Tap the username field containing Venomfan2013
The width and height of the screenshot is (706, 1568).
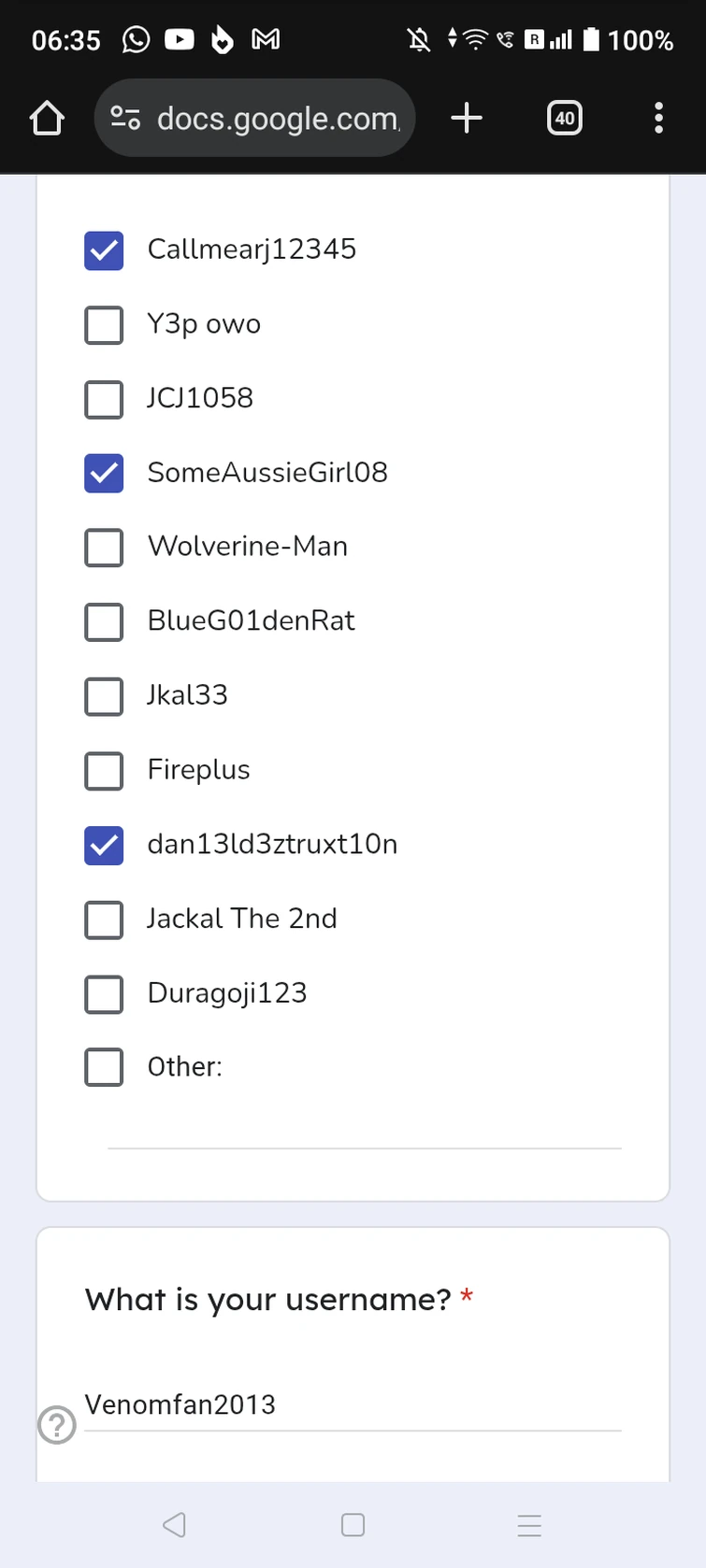click(x=353, y=1404)
